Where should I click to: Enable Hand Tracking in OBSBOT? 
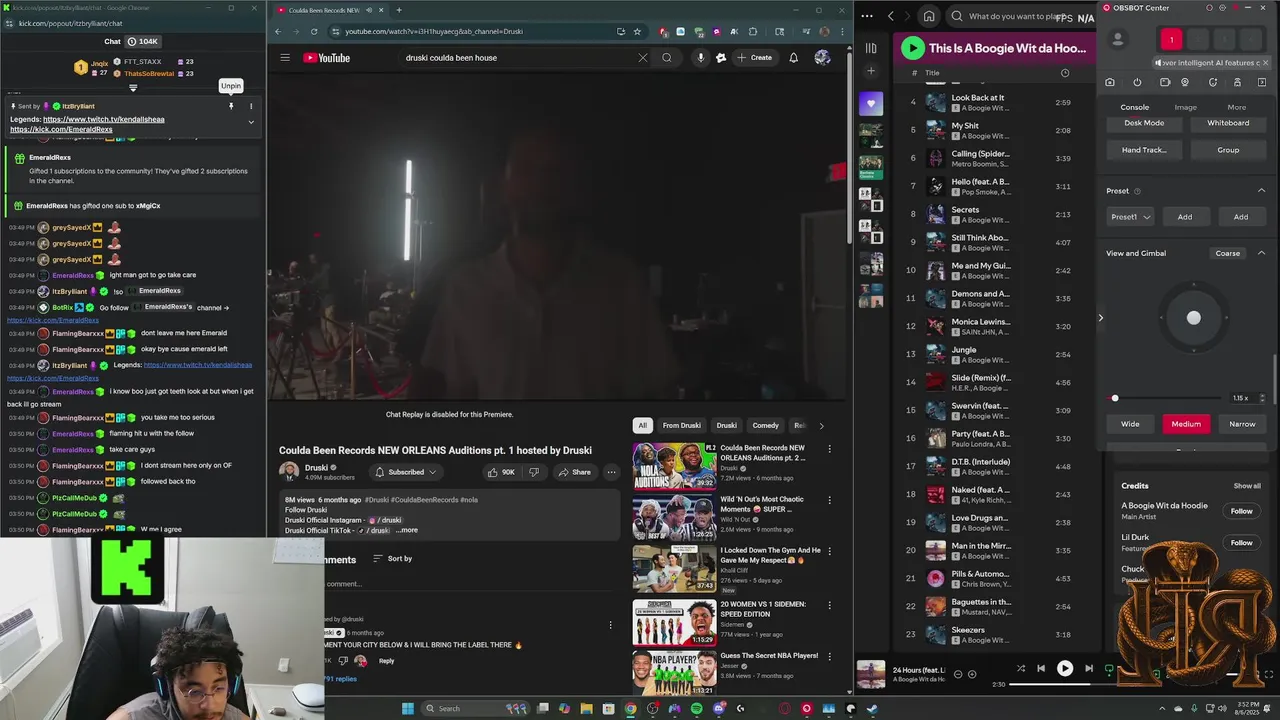(1144, 150)
